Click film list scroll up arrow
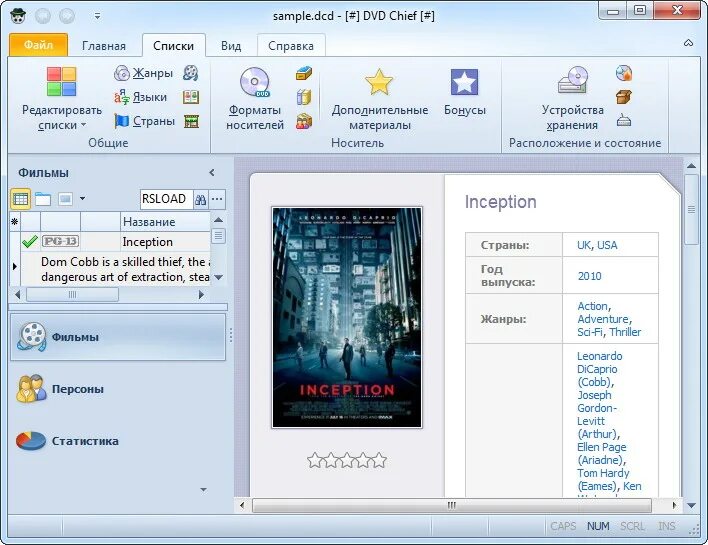708x545 pixels. pos(219,220)
